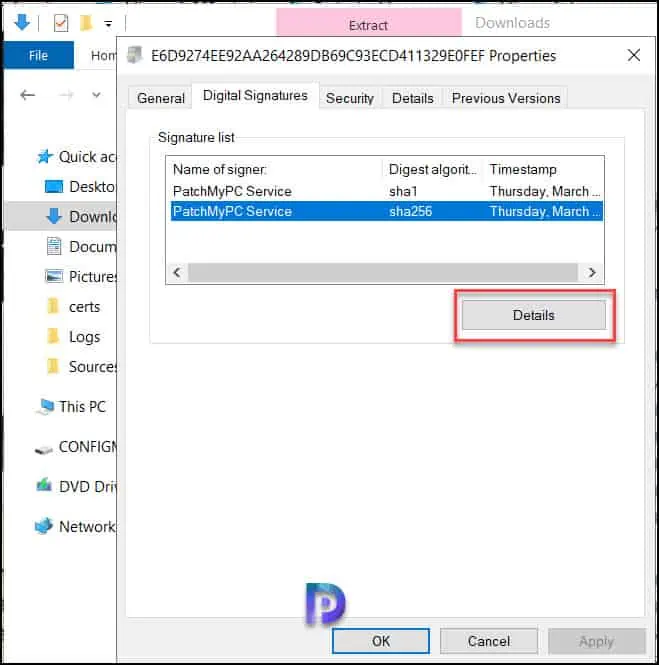
Task: Click the CONFIGM drive icon
Action: pyautogui.click(x=43, y=450)
